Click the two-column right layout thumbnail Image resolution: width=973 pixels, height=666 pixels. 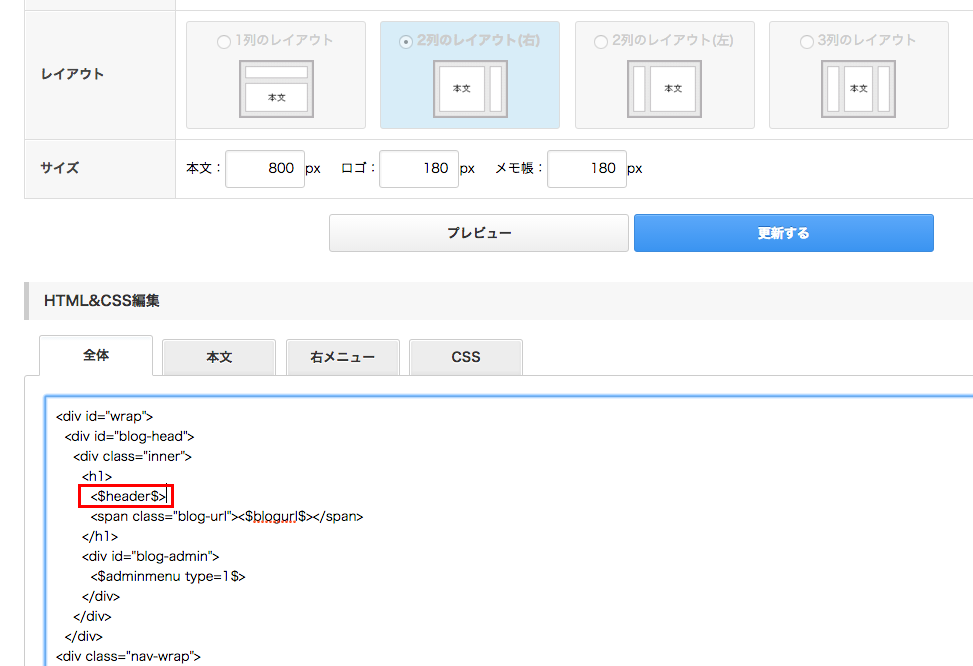tap(470, 89)
